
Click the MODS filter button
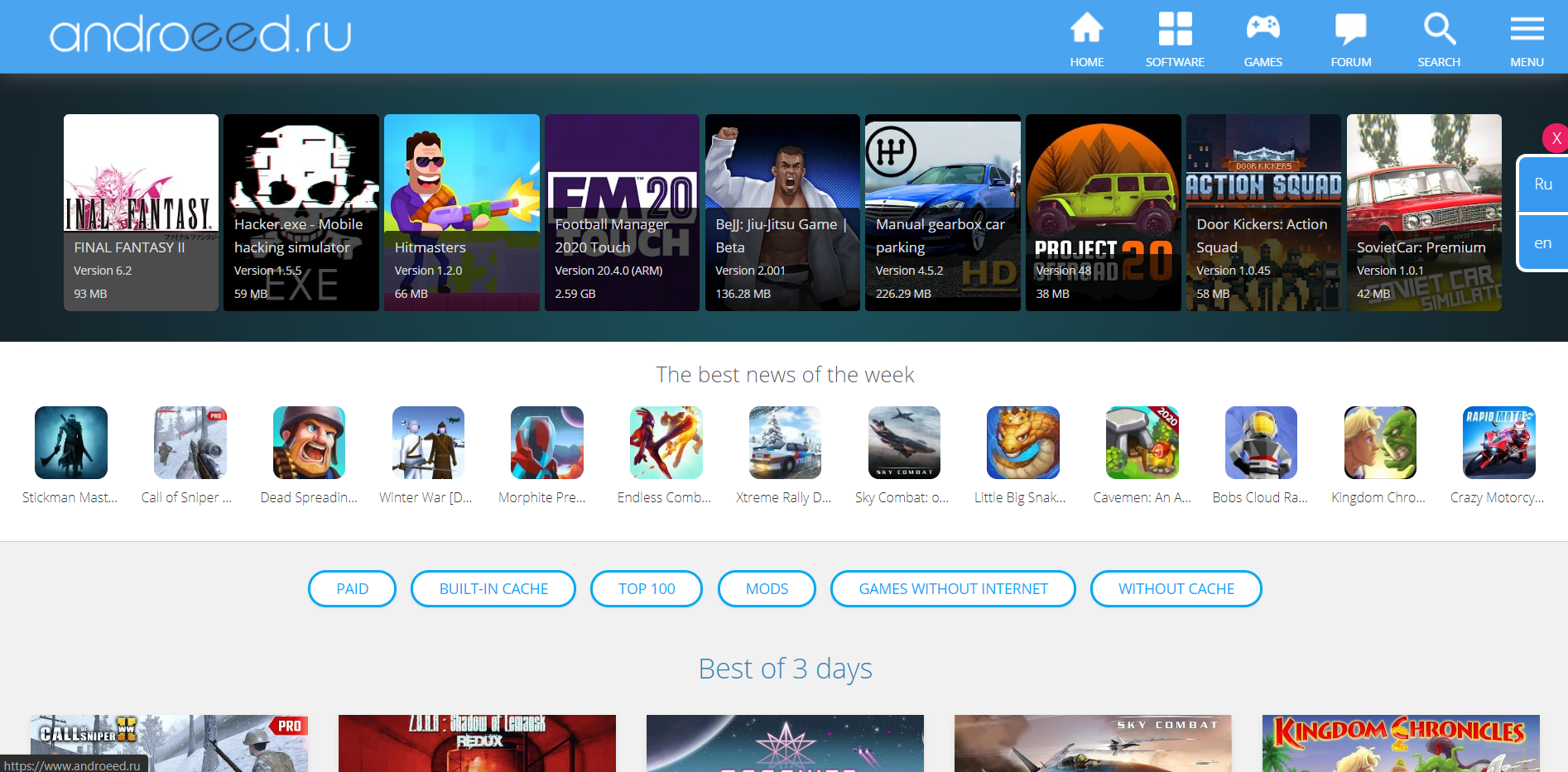(x=767, y=588)
